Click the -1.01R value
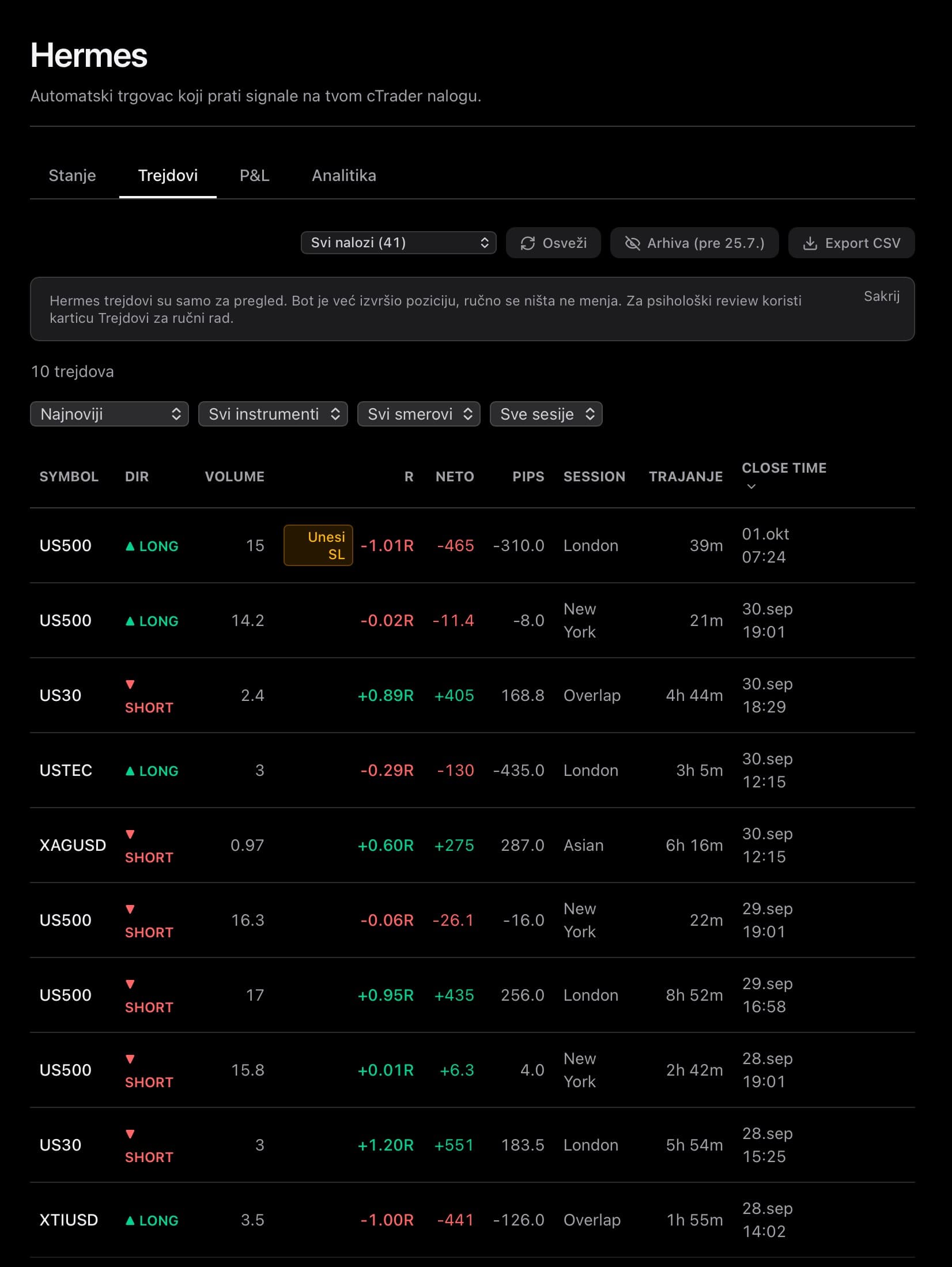Image resolution: width=952 pixels, height=1267 pixels. pos(387,545)
